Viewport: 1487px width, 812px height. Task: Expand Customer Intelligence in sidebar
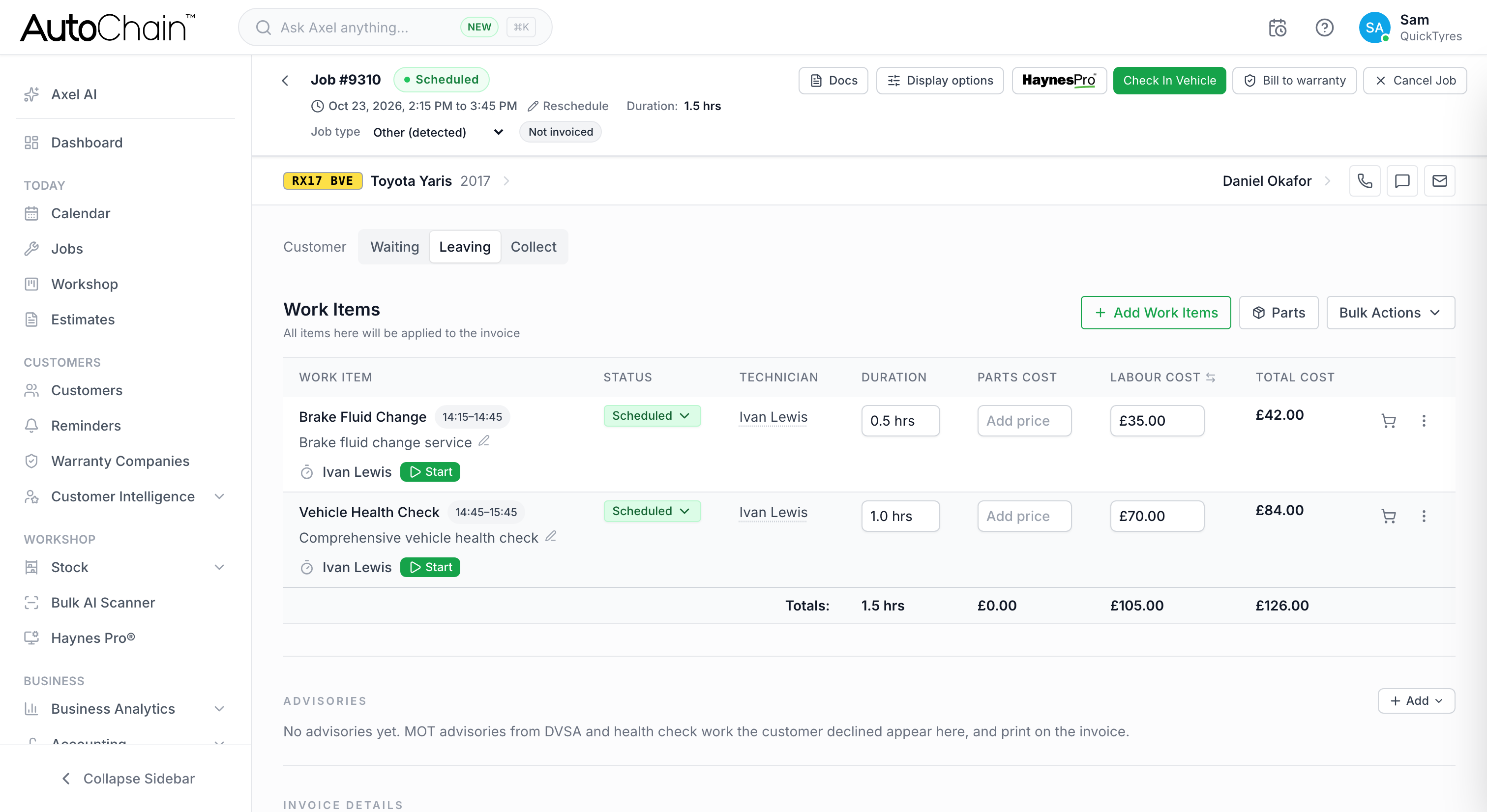pos(219,496)
